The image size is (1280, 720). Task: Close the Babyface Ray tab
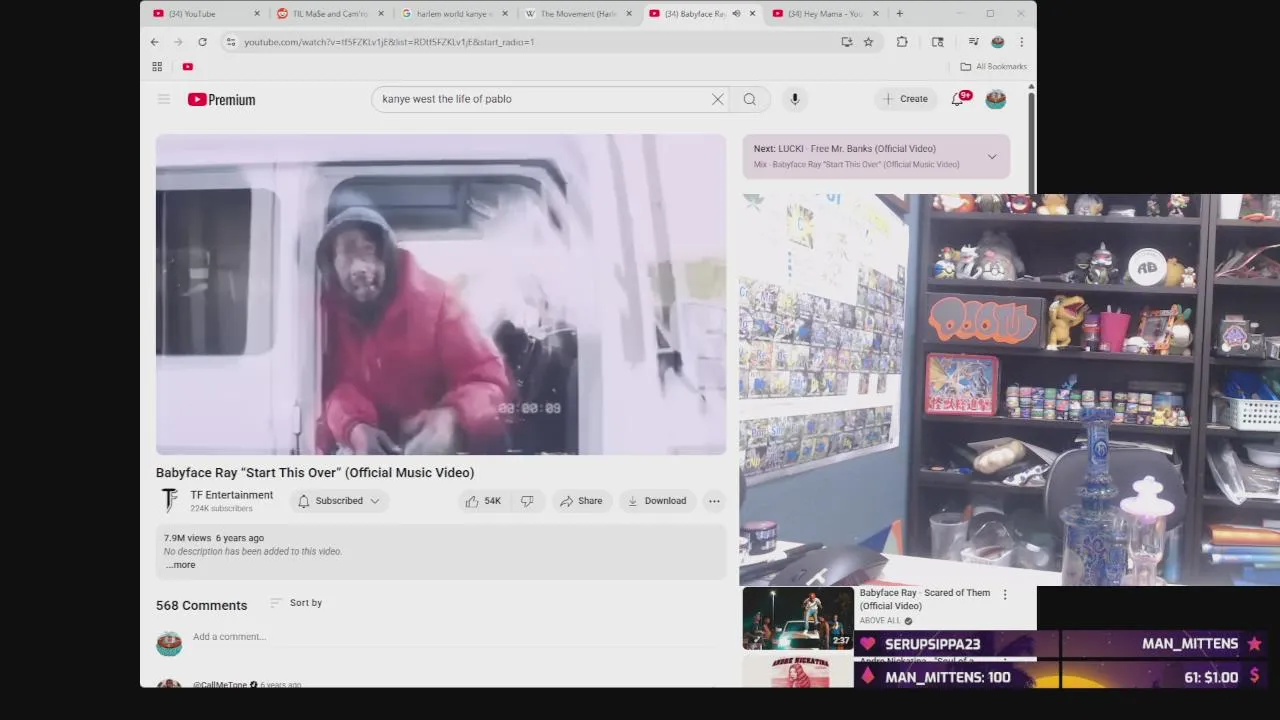tap(752, 14)
